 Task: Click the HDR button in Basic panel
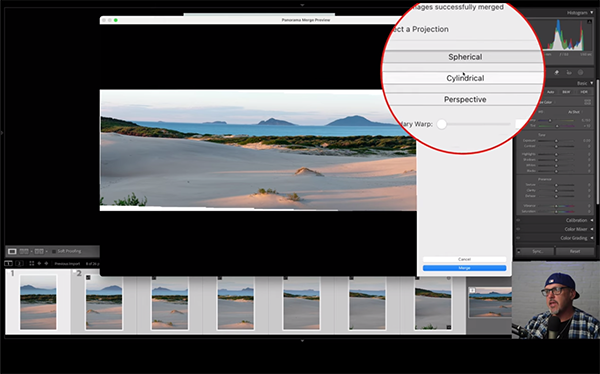point(584,92)
